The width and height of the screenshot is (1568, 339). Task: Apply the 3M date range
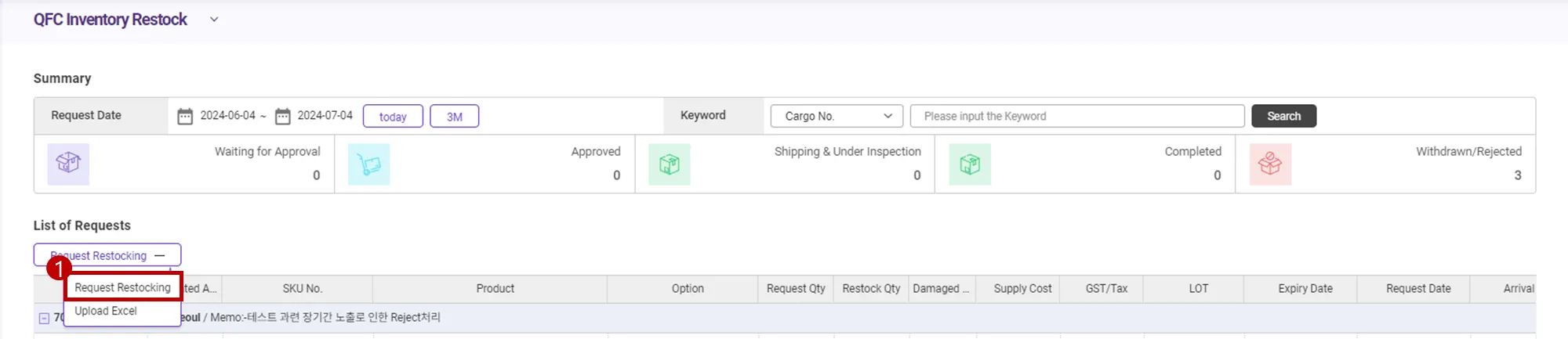(x=455, y=116)
